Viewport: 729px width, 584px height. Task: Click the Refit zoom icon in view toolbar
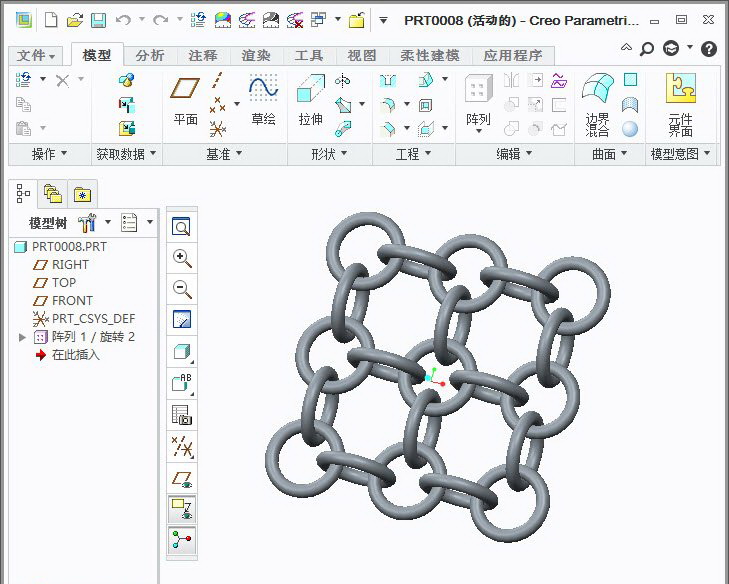(182, 227)
